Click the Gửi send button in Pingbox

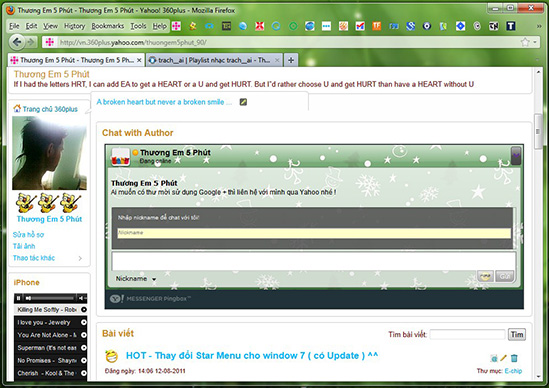pos(505,276)
